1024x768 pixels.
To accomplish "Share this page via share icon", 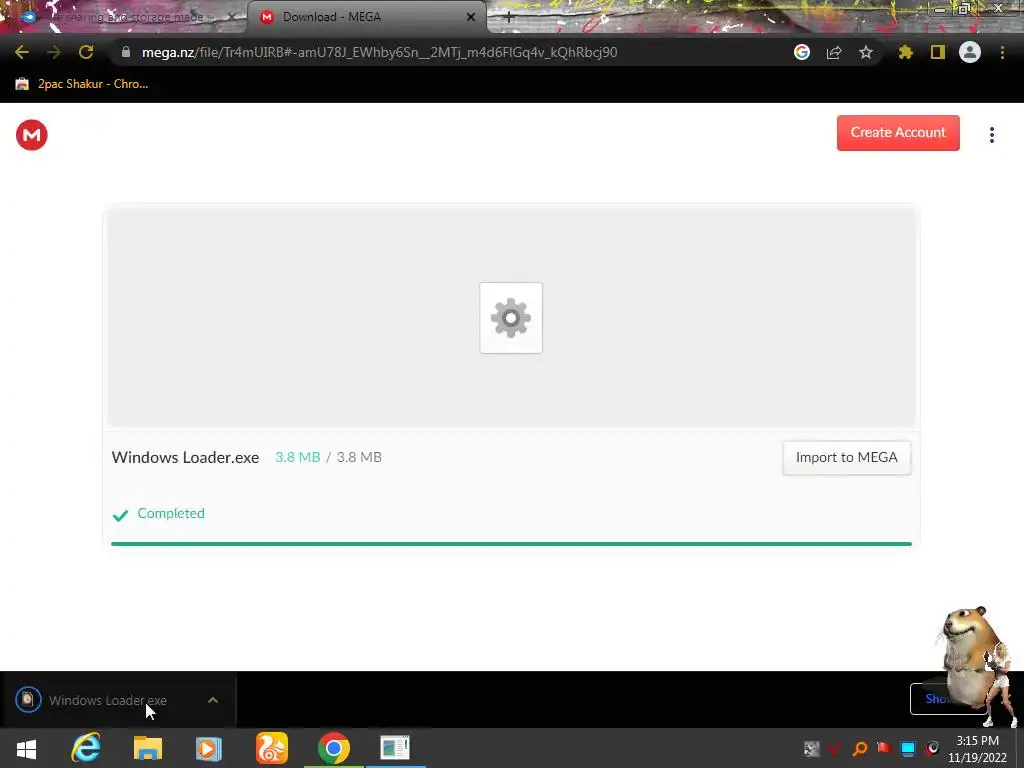I will 834,52.
